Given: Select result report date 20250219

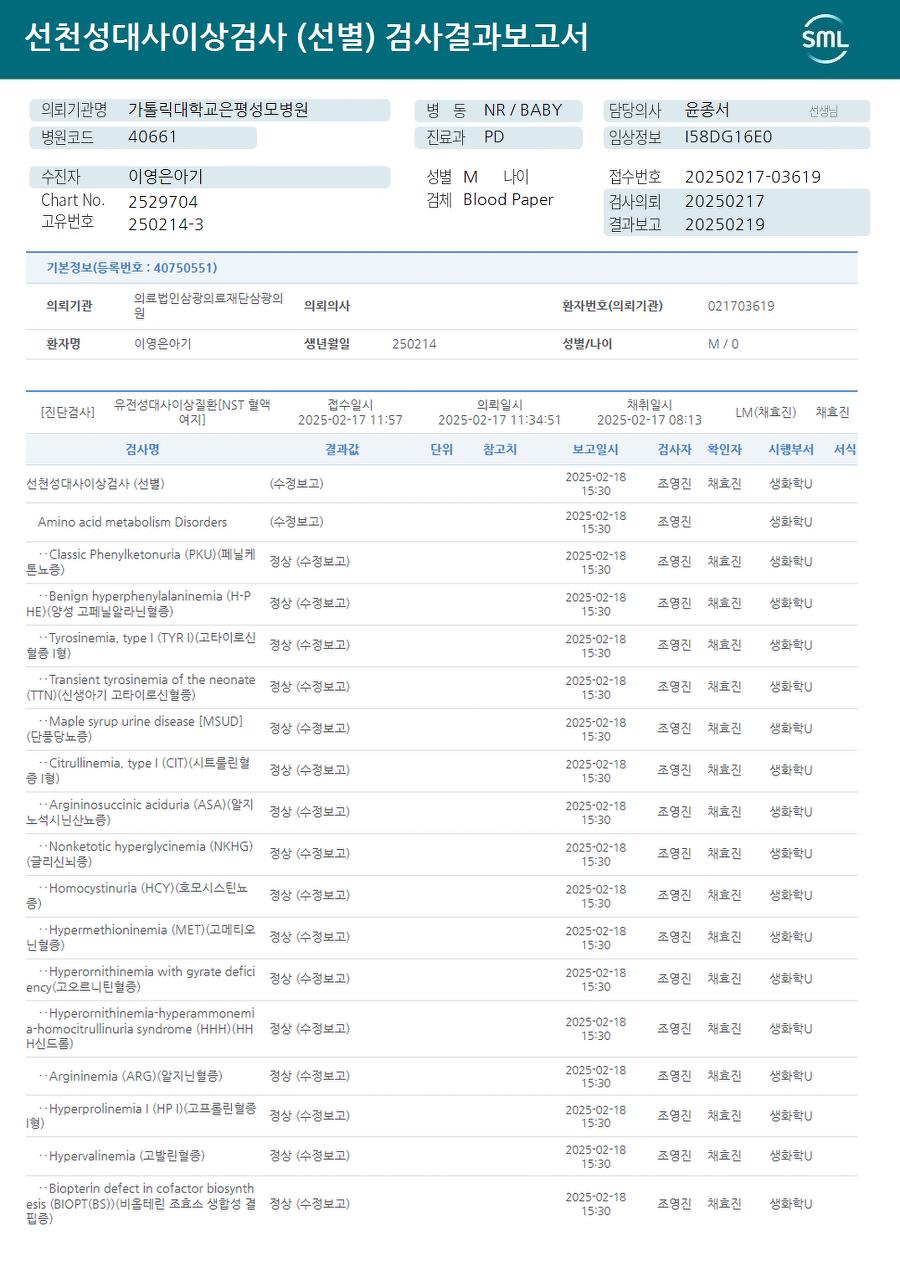Looking at the screenshot, I should [725, 224].
